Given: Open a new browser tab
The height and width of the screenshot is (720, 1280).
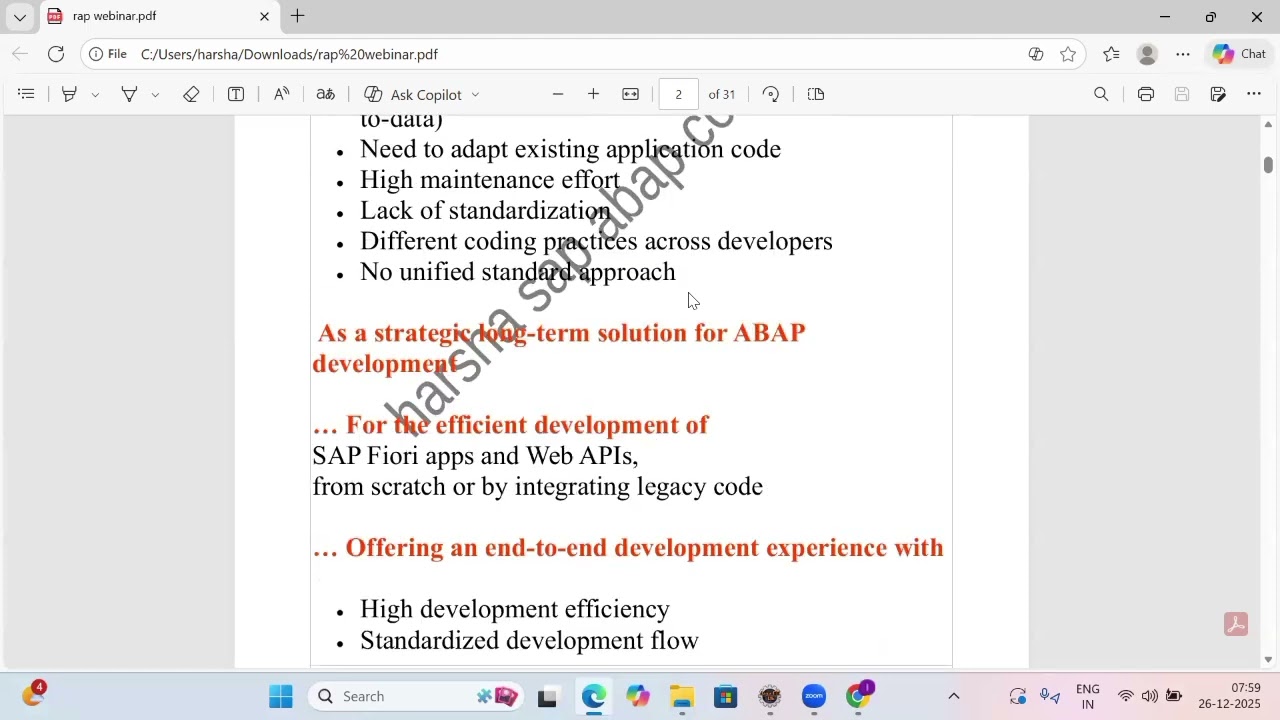Looking at the screenshot, I should (298, 16).
